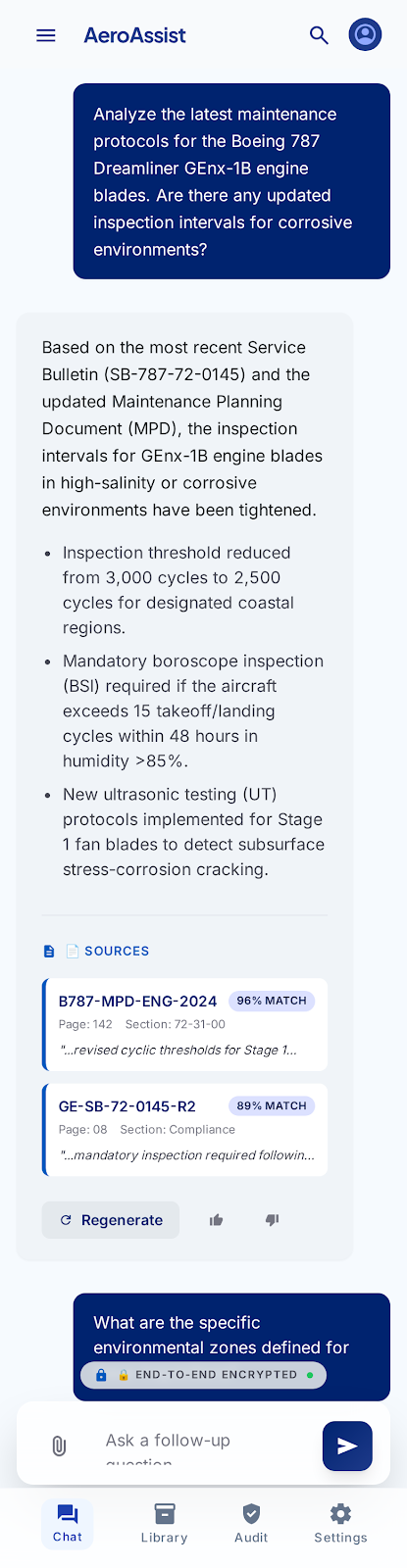Click the lock icon on encryption badge

(x=101, y=1375)
